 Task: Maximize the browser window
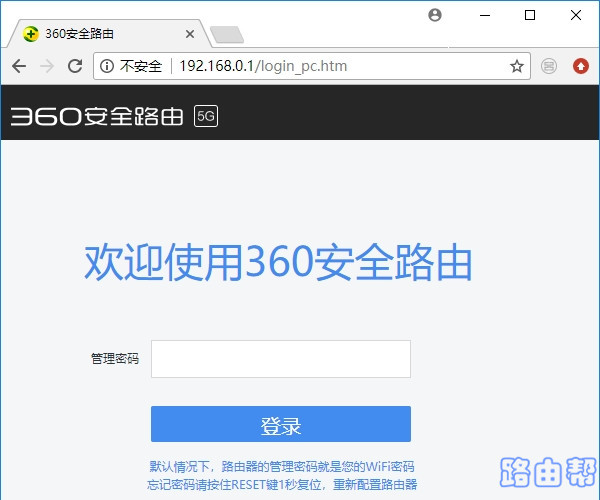tap(530, 15)
